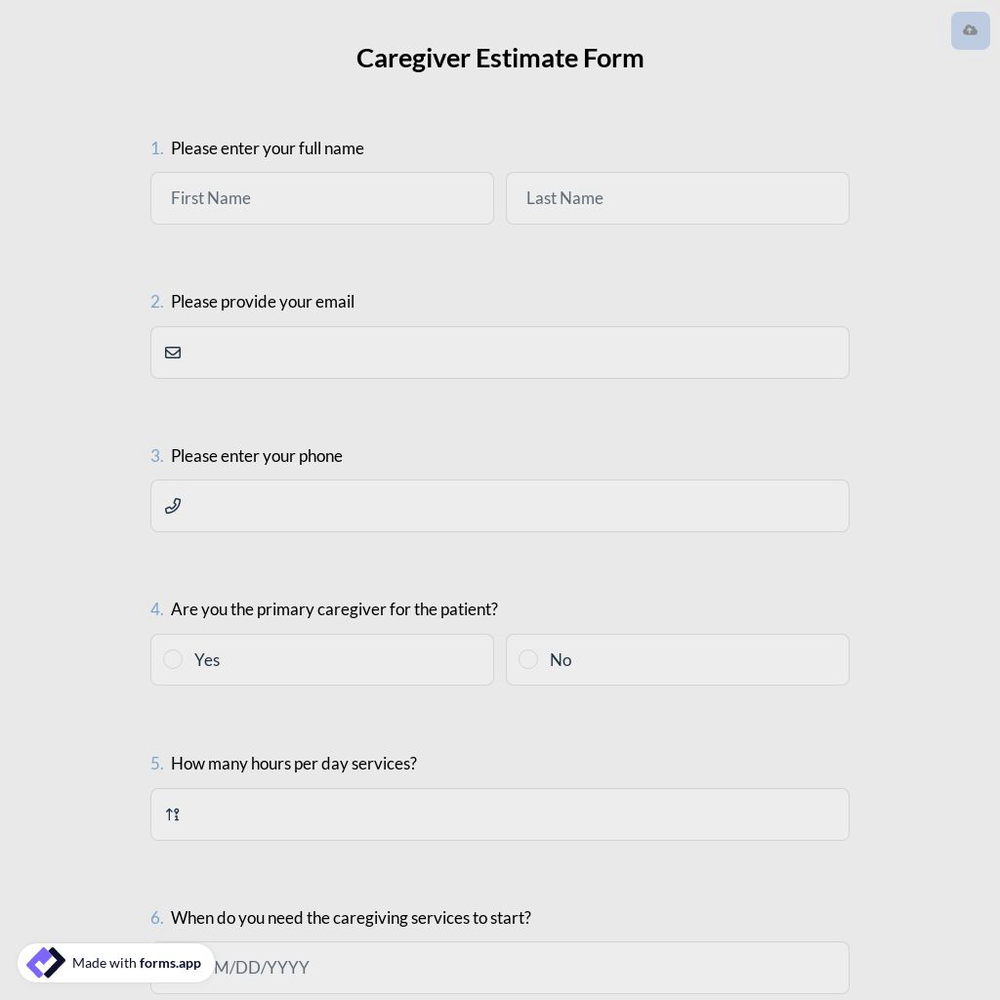This screenshot has height=1000, width=1000.
Task: Click the numeric selector icon in the hours field
Action: (172, 814)
